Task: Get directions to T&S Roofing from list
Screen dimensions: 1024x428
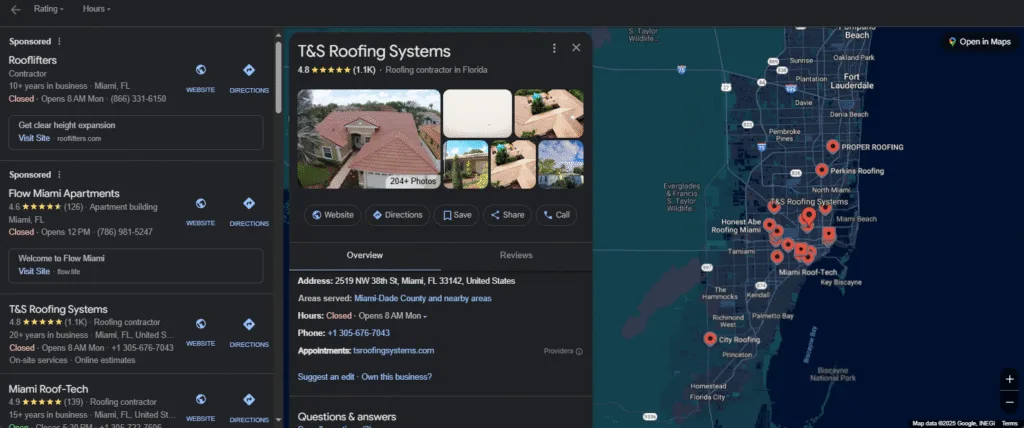Action: 249,324
